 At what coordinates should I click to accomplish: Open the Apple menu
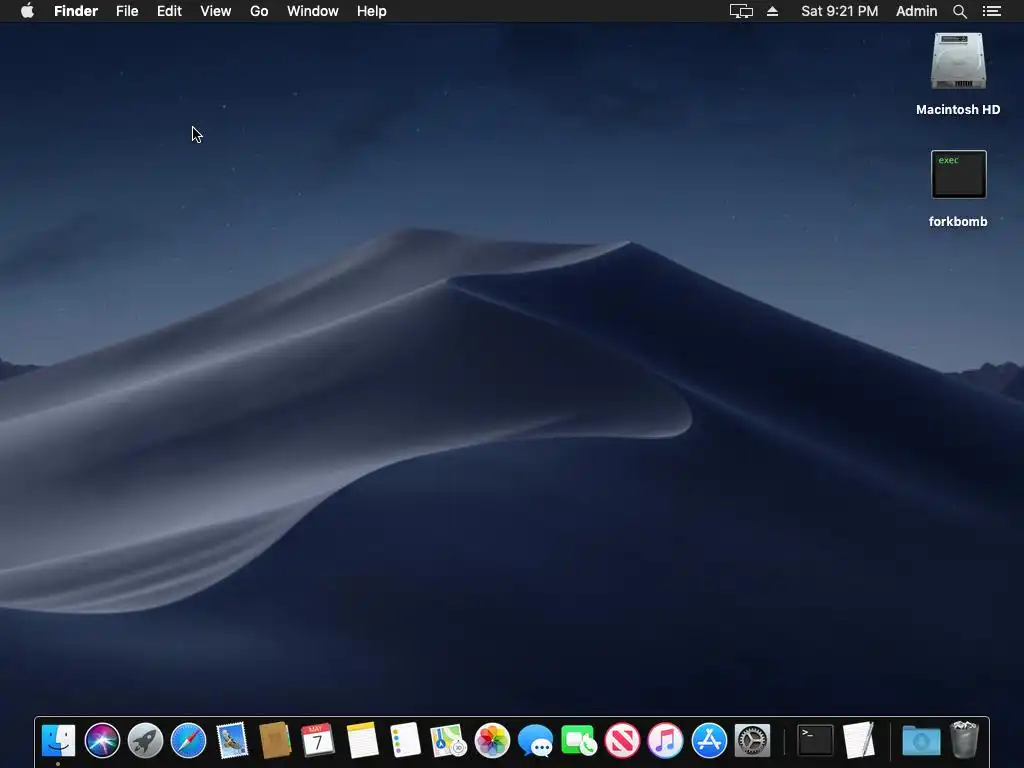(x=27, y=11)
